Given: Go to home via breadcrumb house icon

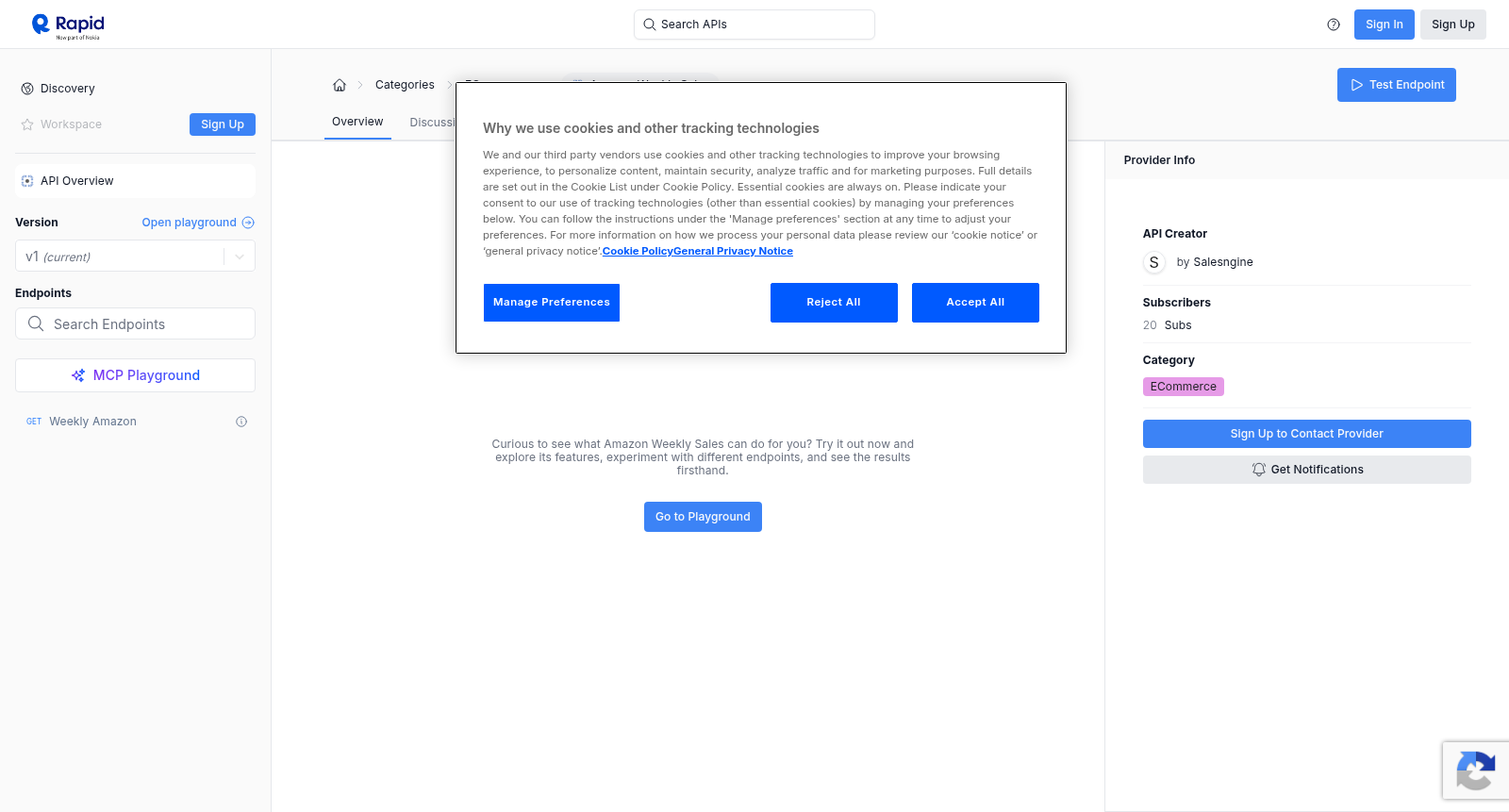Looking at the screenshot, I should click(340, 85).
